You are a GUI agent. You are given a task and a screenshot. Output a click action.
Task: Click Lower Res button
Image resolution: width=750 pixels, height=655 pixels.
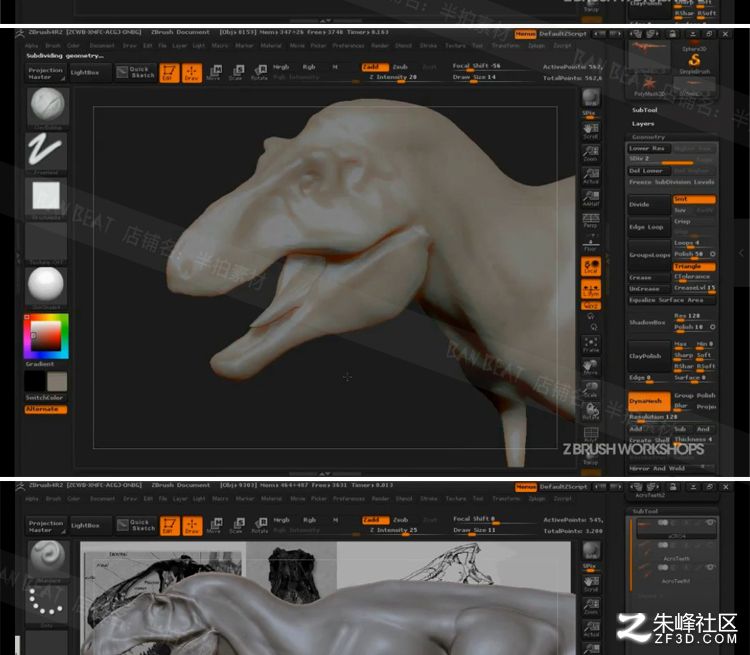tap(649, 149)
